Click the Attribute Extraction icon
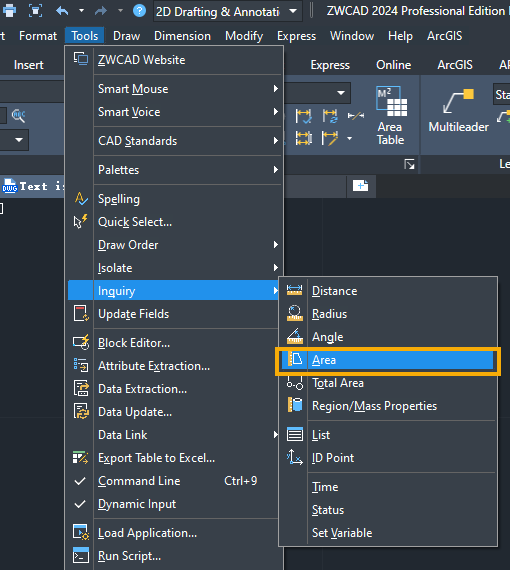The height and width of the screenshot is (570, 510). 81,365
